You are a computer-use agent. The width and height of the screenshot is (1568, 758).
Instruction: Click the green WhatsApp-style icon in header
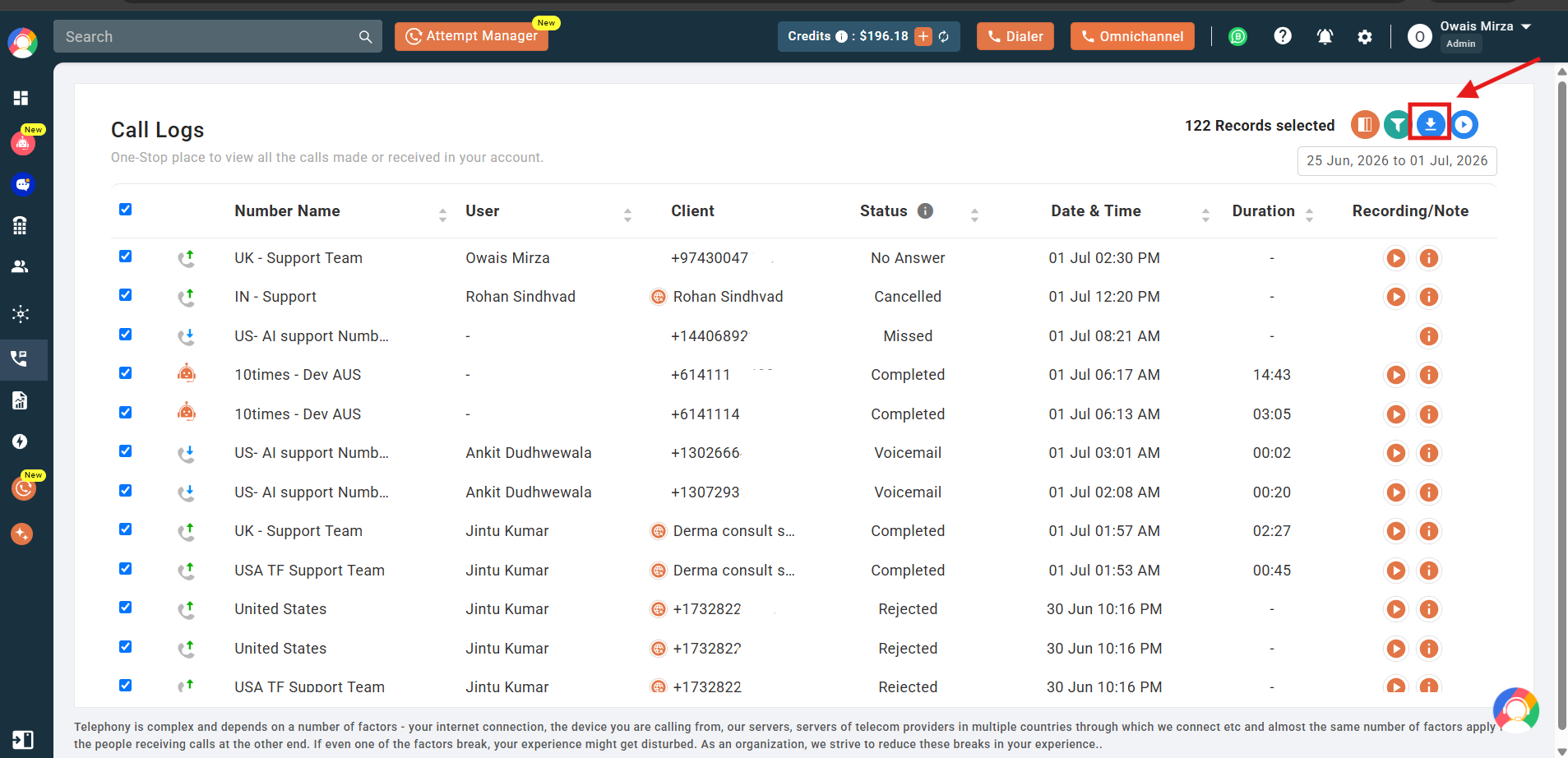click(x=1237, y=36)
